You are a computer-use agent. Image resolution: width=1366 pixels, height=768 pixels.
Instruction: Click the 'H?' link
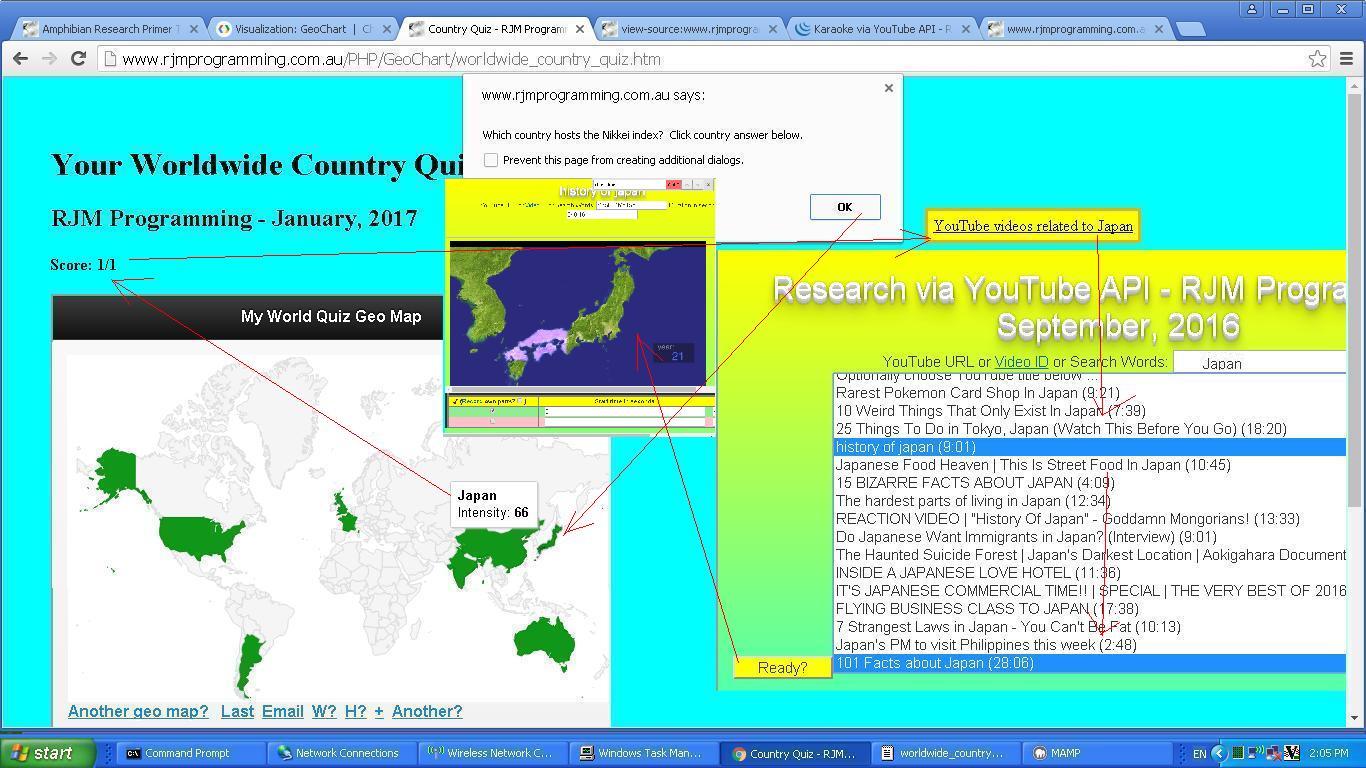[x=355, y=711]
